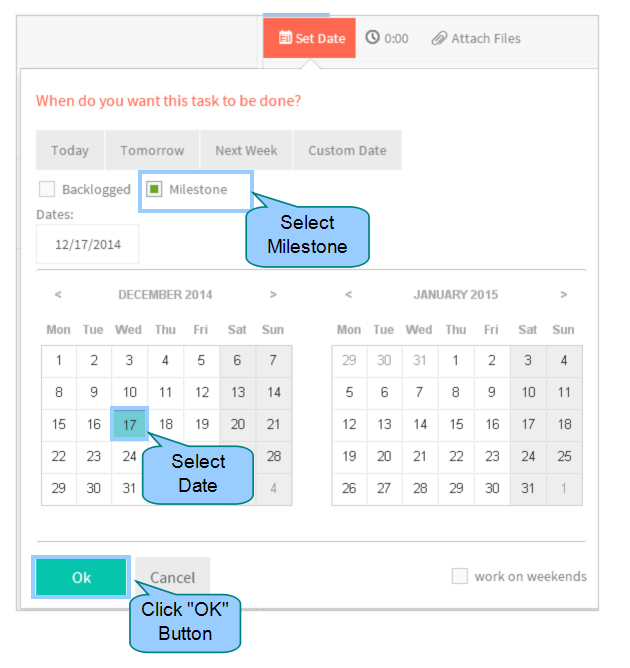Choose the Tomorrow date option
The width and height of the screenshot is (630, 668).
pos(152,150)
